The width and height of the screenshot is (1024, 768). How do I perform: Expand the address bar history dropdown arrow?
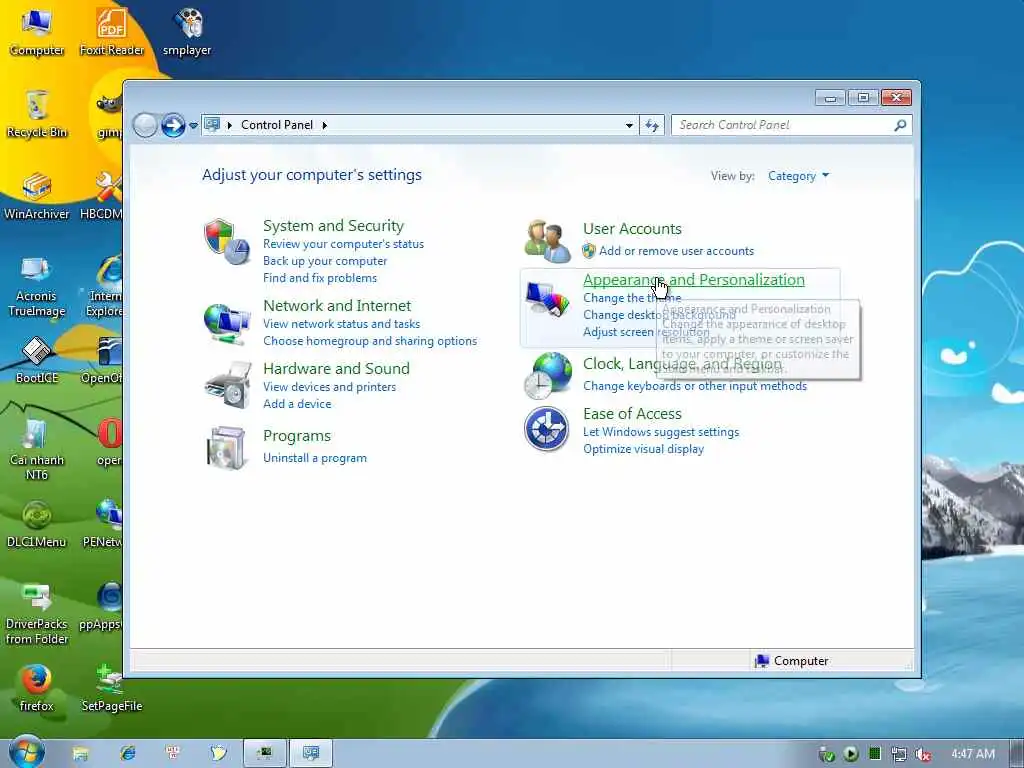(629, 125)
